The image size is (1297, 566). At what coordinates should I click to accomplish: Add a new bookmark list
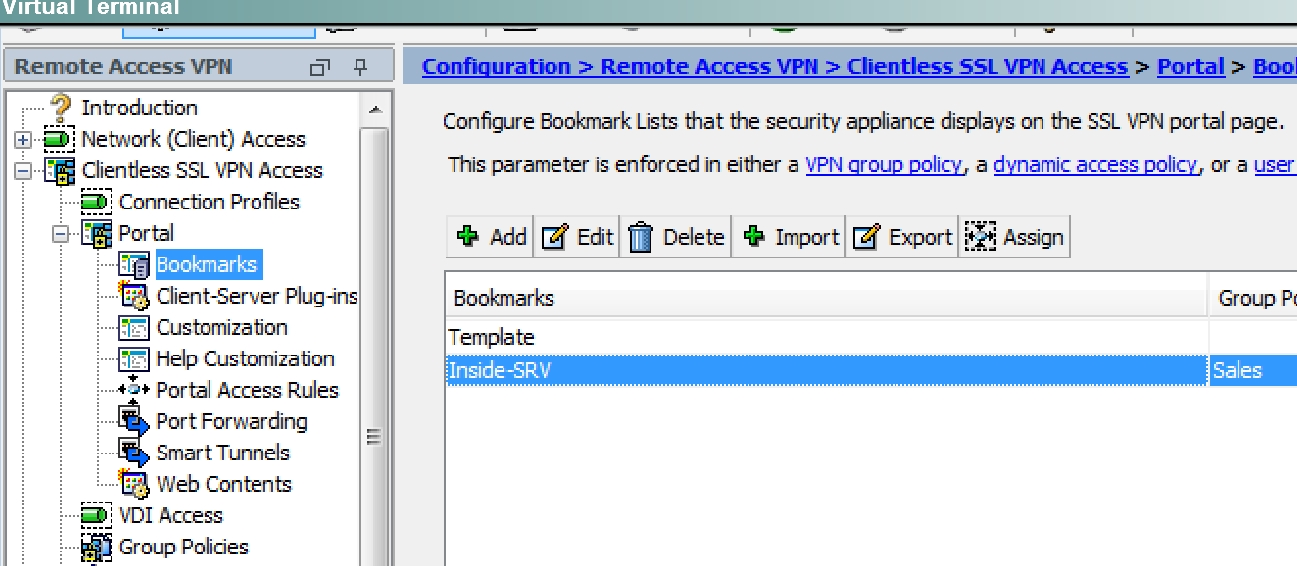(491, 237)
